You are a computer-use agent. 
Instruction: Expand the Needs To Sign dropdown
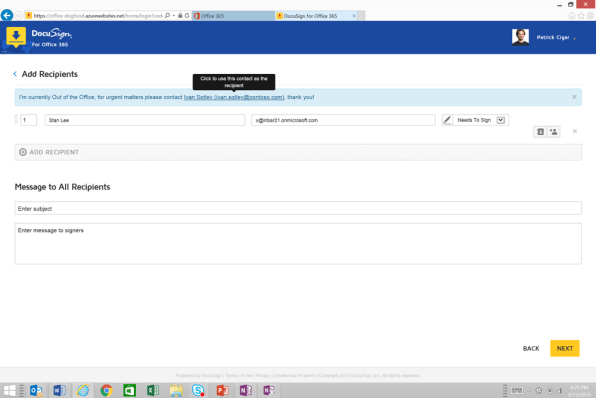(501, 120)
